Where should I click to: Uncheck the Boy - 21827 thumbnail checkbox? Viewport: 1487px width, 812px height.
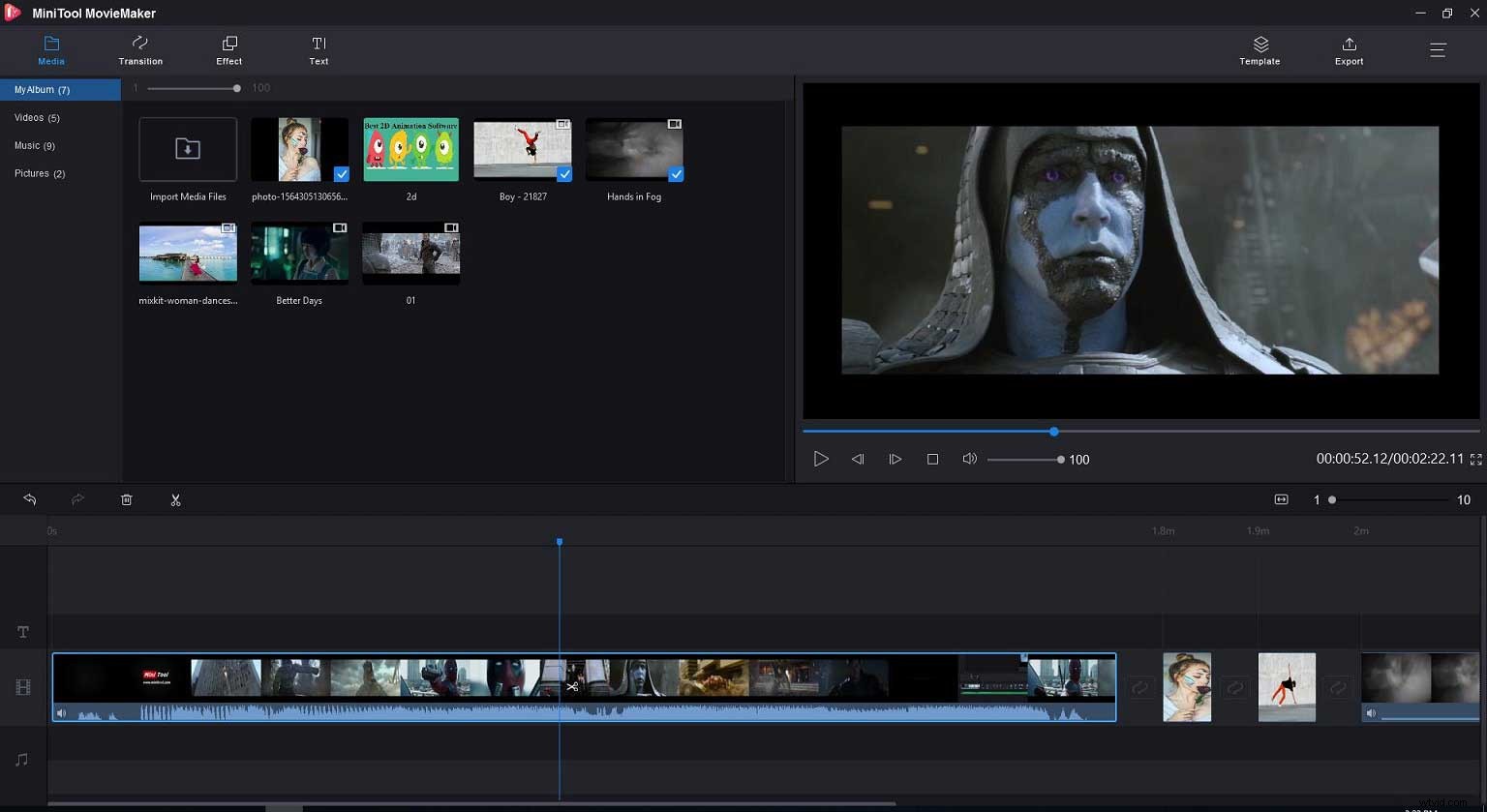tap(564, 174)
